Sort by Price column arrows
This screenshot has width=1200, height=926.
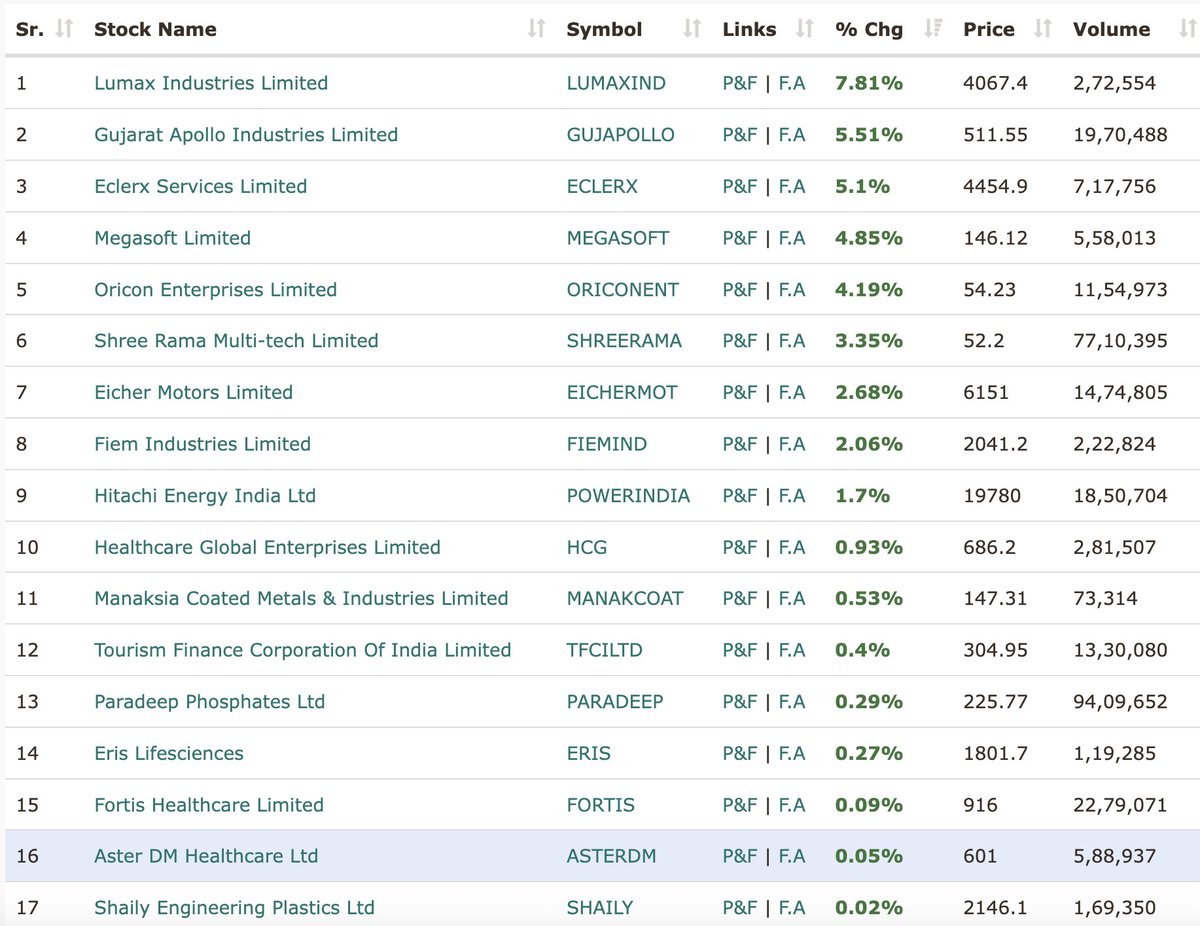point(1043,30)
